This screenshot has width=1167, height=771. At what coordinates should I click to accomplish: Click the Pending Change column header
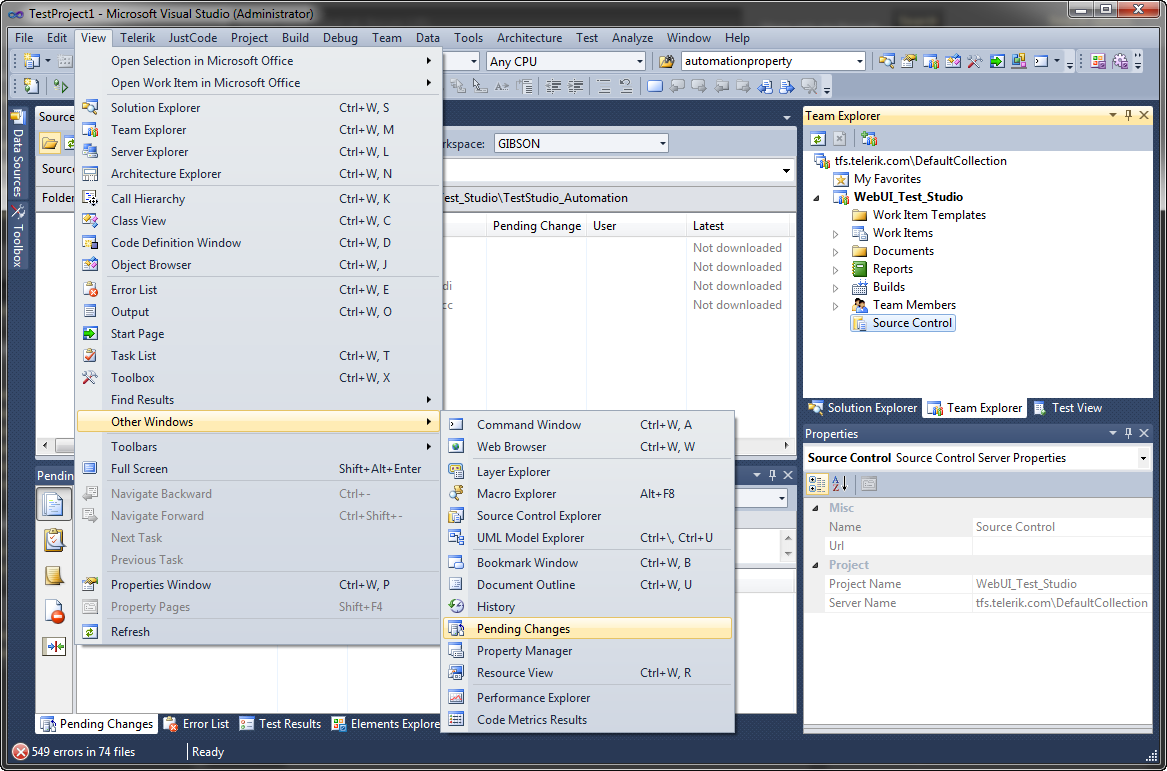[x=537, y=226]
